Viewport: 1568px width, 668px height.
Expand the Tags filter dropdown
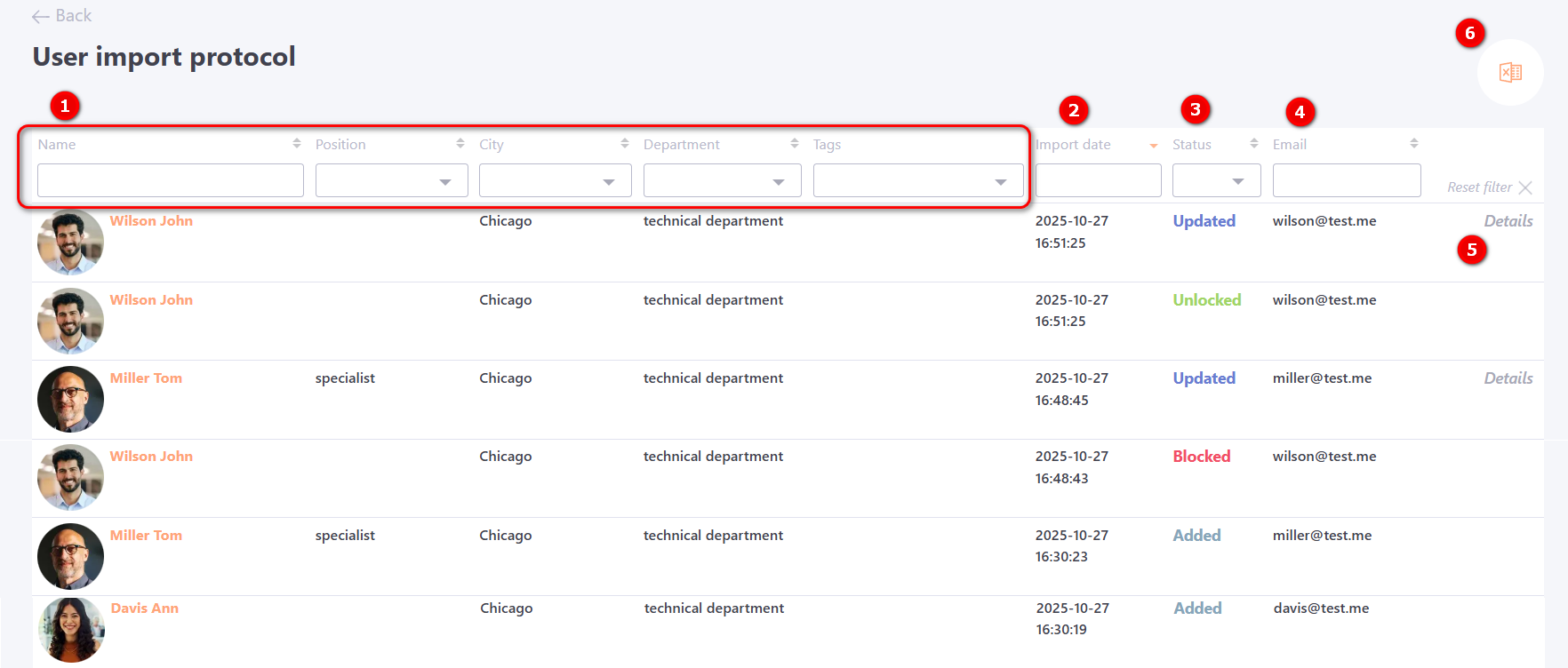click(917, 181)
